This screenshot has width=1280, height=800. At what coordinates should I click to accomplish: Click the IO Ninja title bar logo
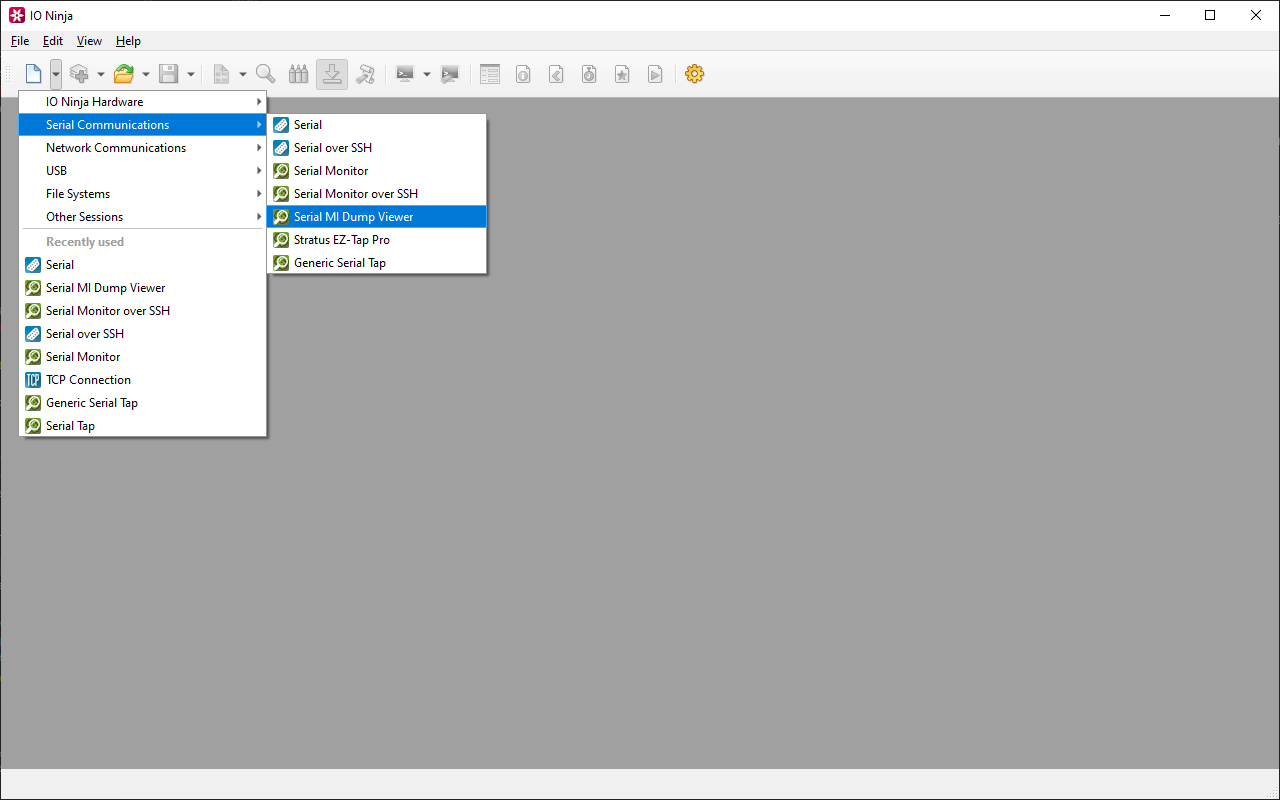pyautogui.click(x=16, y=15)
